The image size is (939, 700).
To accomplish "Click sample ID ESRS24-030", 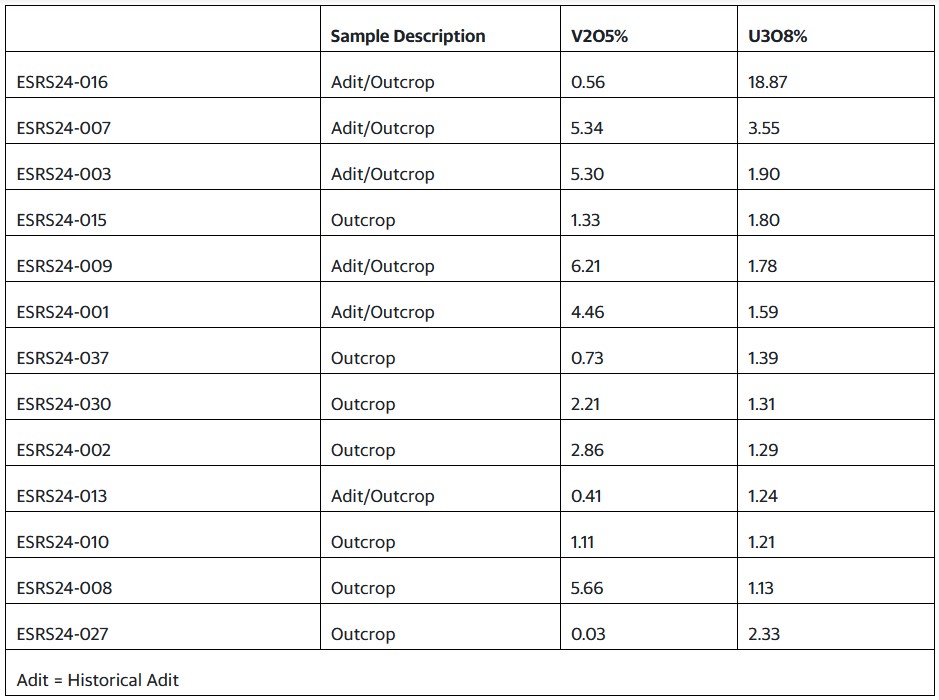I will tap(64, 404).
